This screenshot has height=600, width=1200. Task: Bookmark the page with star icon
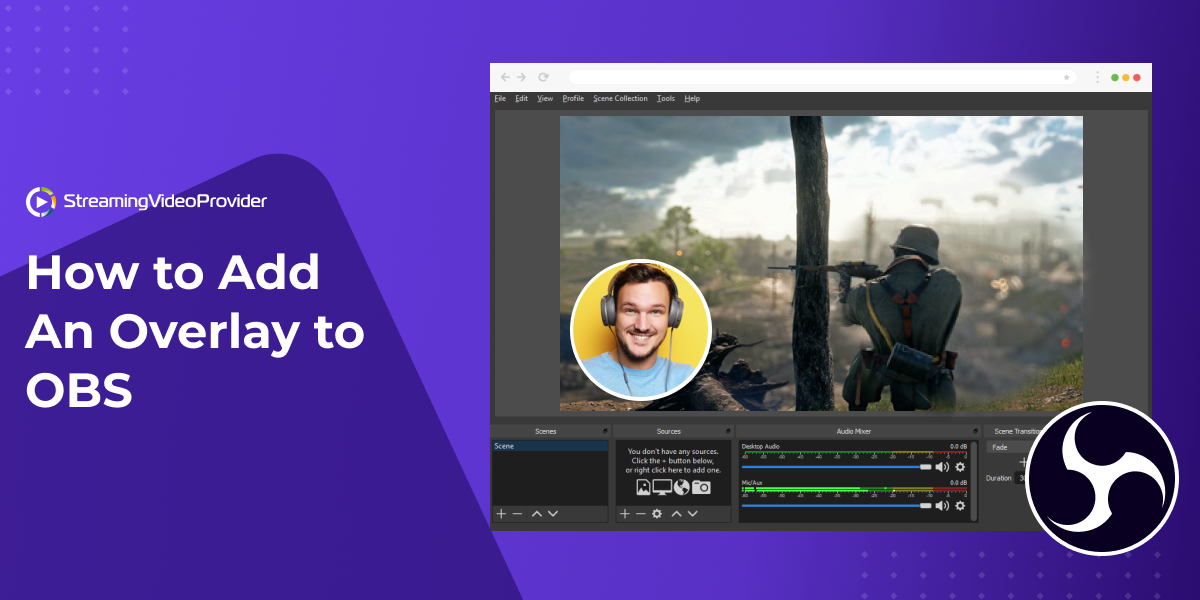(1066, 77)
